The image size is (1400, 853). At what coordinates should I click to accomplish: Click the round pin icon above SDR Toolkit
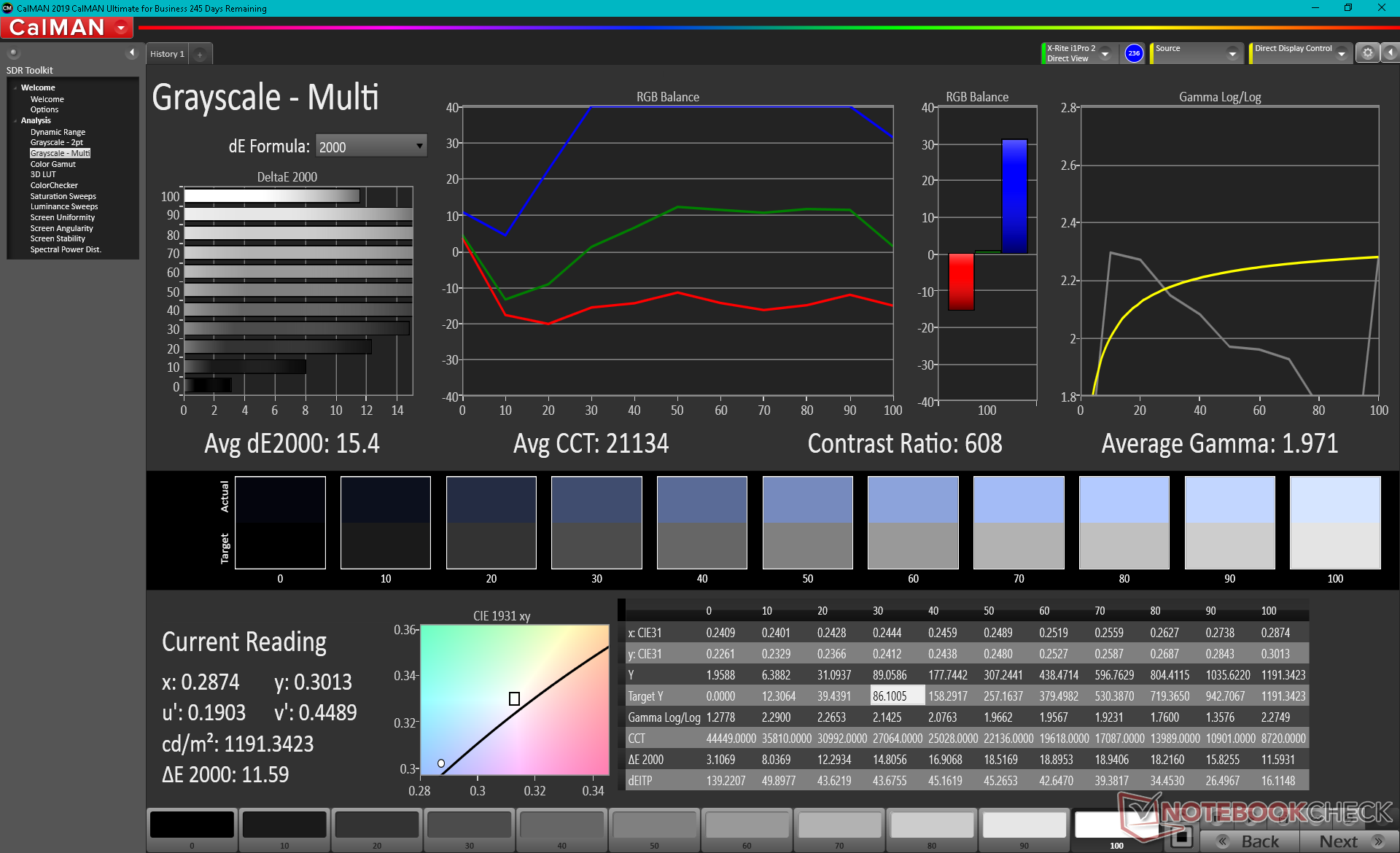[x=13, y=52]
